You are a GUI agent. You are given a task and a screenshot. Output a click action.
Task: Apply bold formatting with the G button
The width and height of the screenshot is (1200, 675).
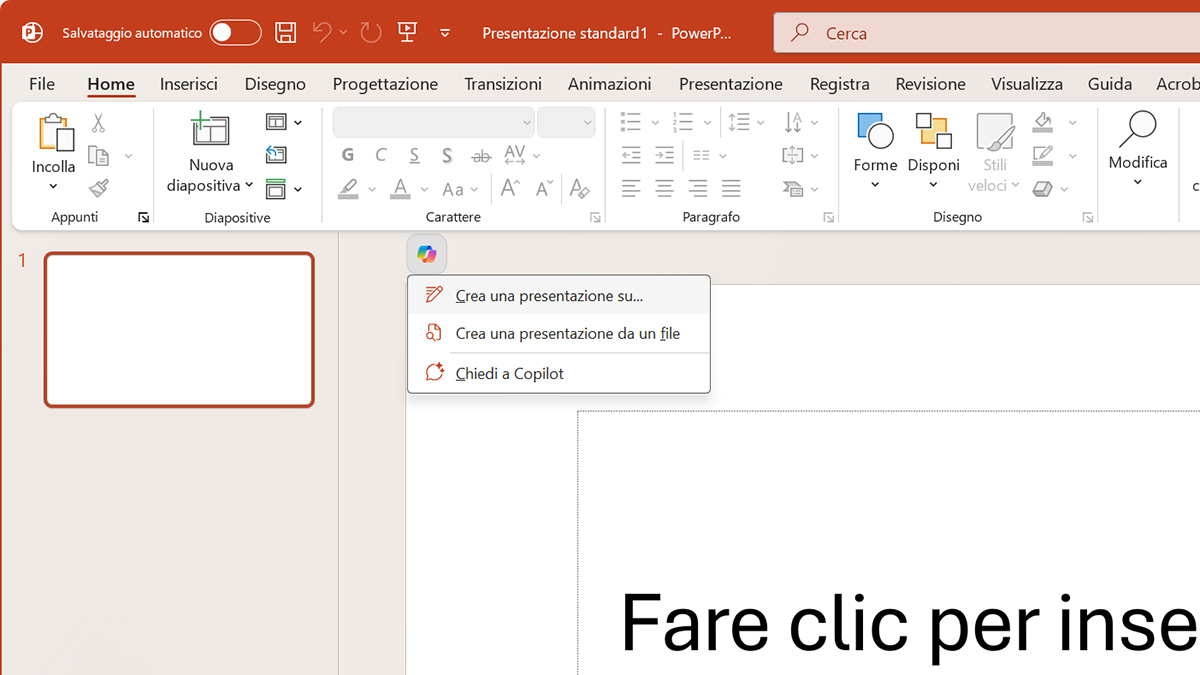coord(348,155)
